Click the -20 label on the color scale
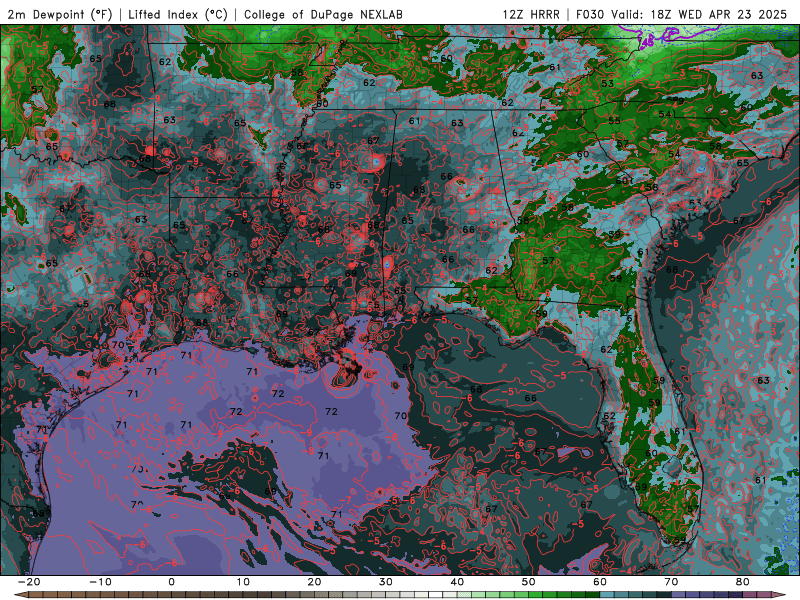Viewport: 800px width, 600px height. click(x=29, y=582)
